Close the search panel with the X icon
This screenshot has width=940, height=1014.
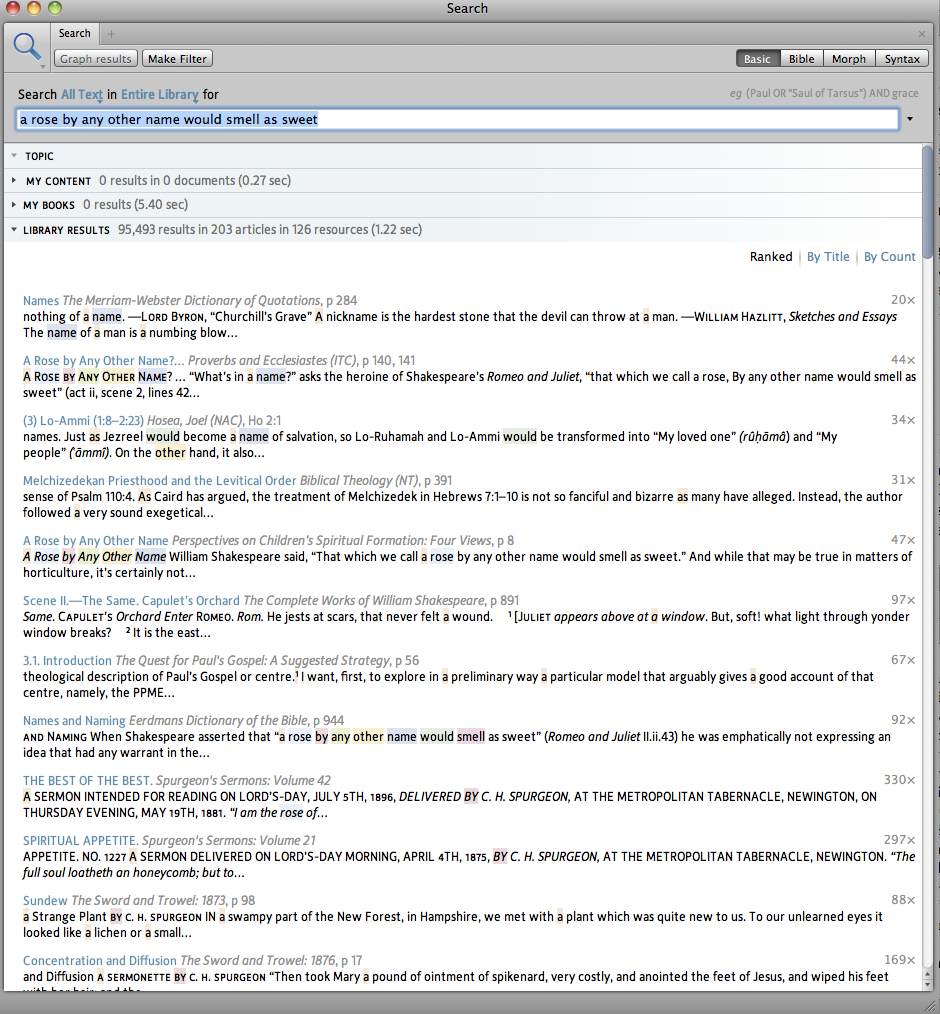coord(921,34)
